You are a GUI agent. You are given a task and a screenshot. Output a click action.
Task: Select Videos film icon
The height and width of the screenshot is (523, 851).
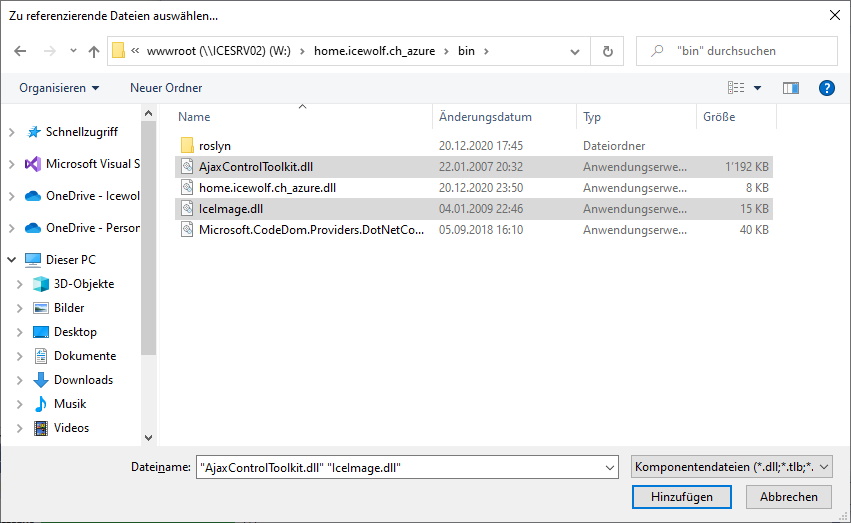pyautogui.click(x=41, y=428)
